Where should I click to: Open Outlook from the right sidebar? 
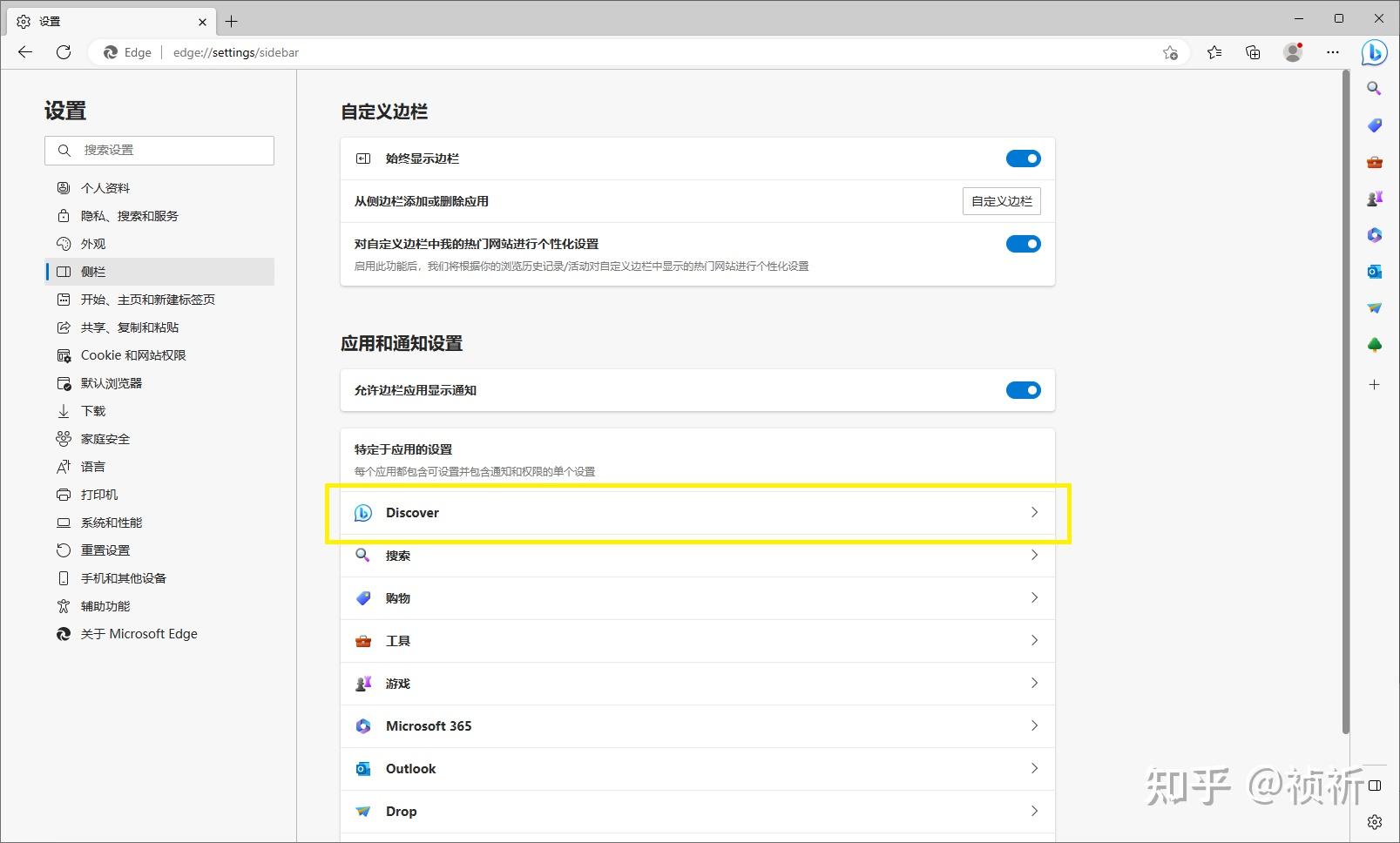[1374, 272]
